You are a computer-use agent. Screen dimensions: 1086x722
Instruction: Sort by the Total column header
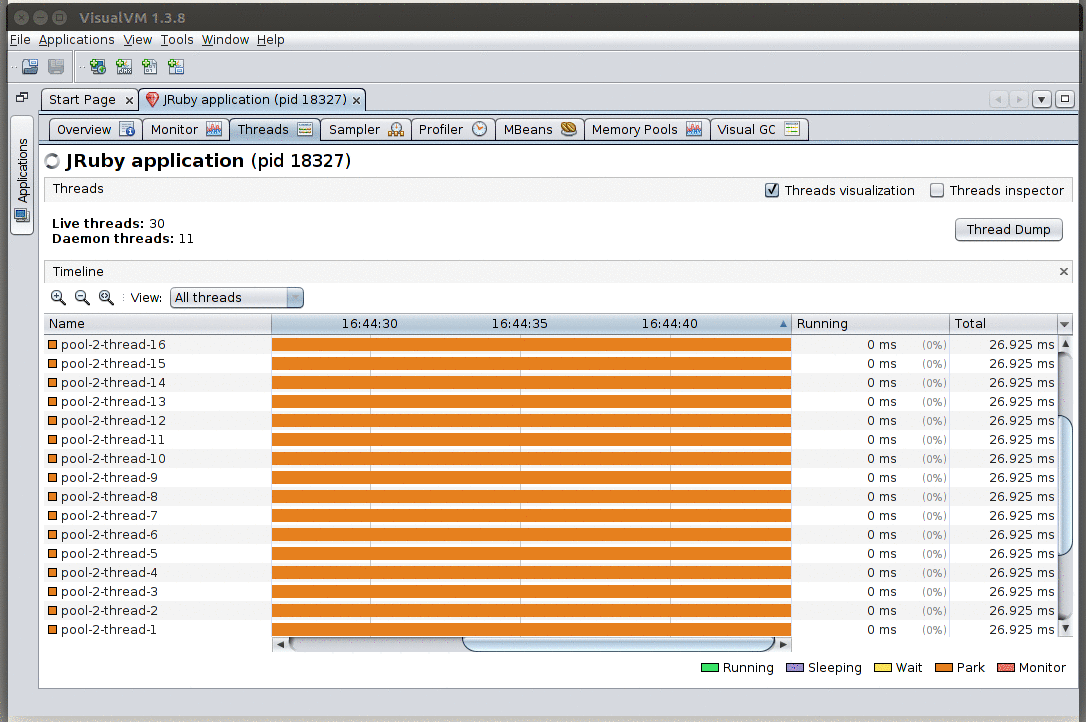pos(1004,324)
